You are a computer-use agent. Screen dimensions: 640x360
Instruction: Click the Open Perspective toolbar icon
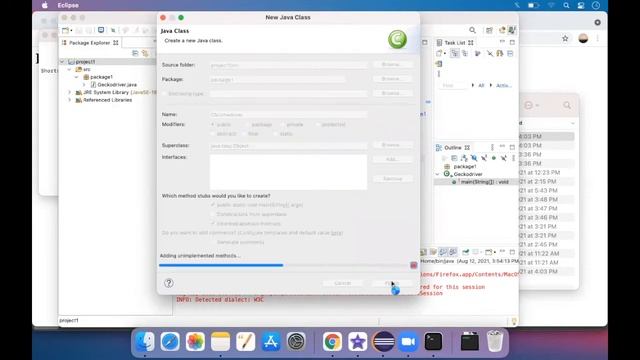click(489, 30)
